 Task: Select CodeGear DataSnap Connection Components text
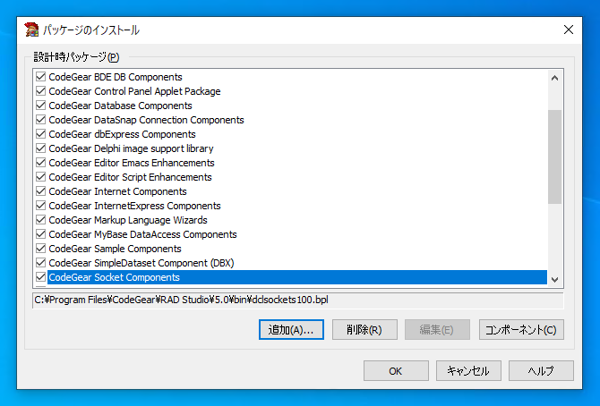pos(146,120)
